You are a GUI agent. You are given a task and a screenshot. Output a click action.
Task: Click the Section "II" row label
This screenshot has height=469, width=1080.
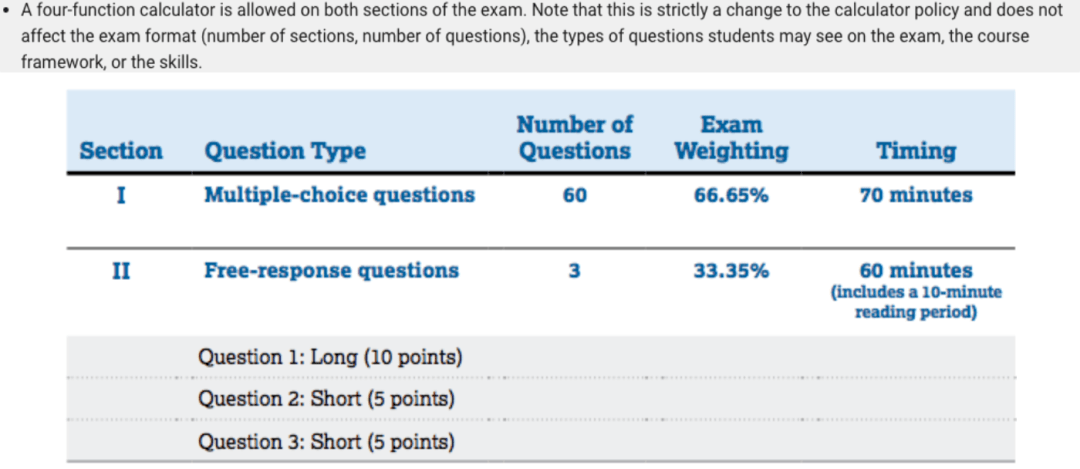121,270
